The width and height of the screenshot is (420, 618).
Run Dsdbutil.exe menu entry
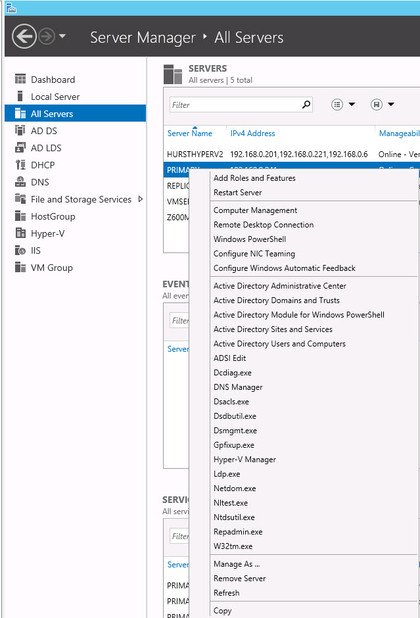pos(235,416)
